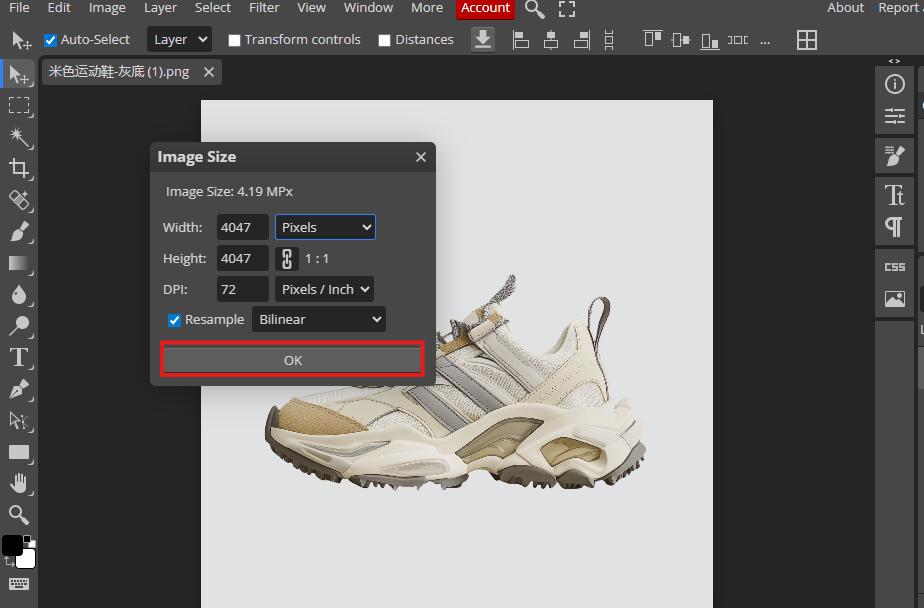This screenshot has width=924, height=608.
Task: Enable Transform controls checkbox
Action: click(234, 40)
